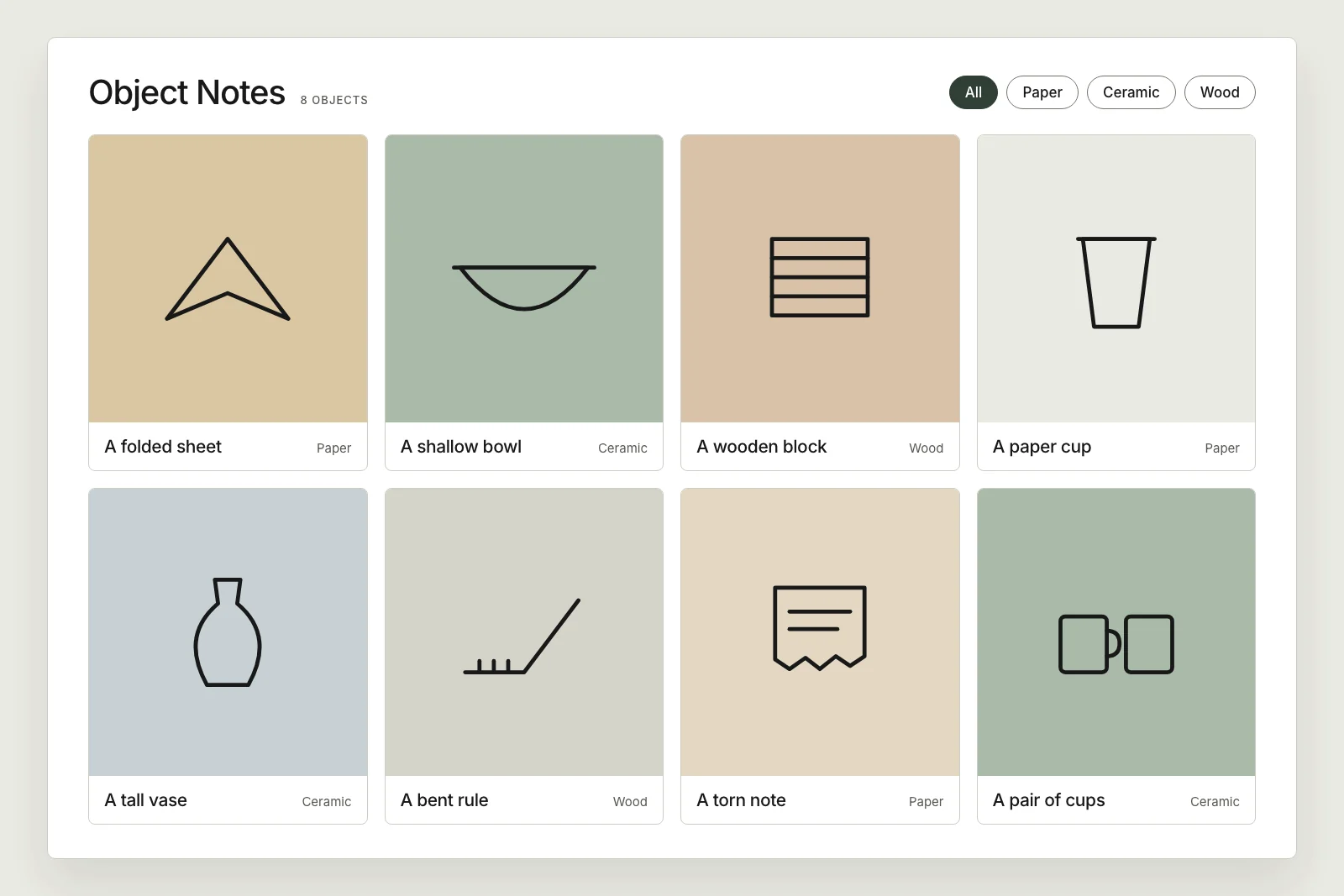Click the paper cup icon

coord(1116,282)
